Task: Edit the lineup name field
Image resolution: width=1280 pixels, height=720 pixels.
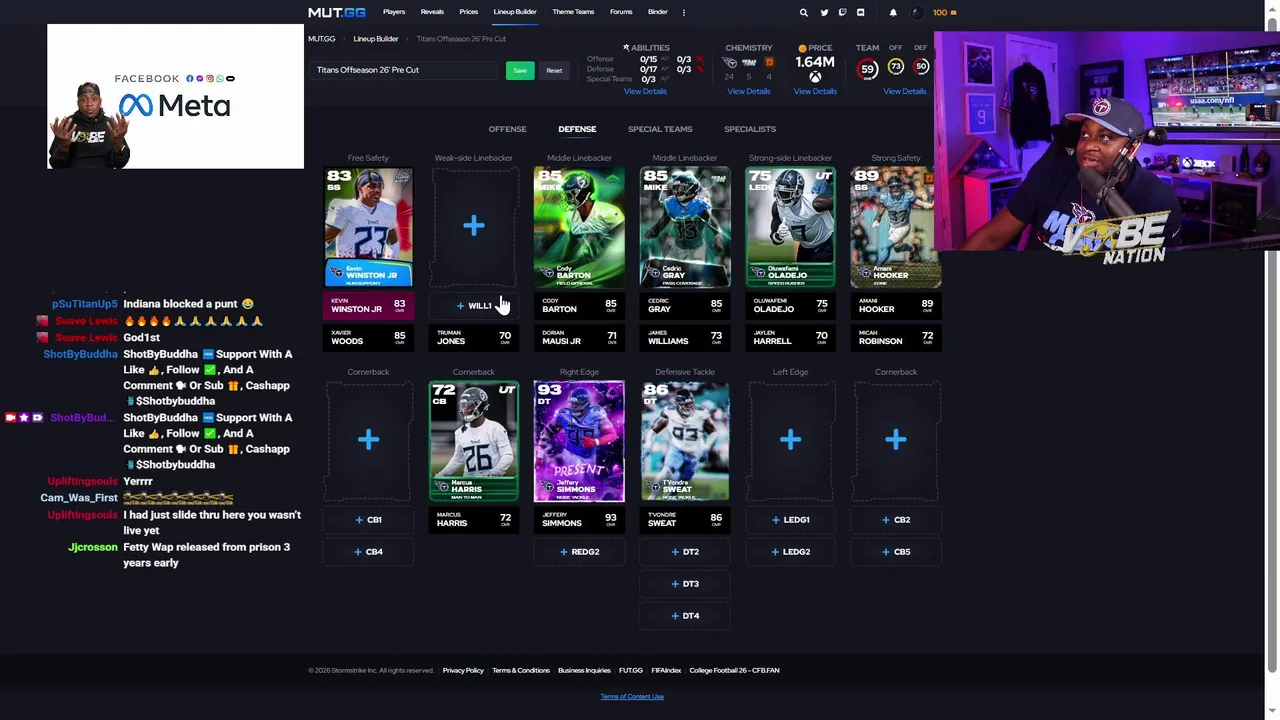Action: coord(405,70)
